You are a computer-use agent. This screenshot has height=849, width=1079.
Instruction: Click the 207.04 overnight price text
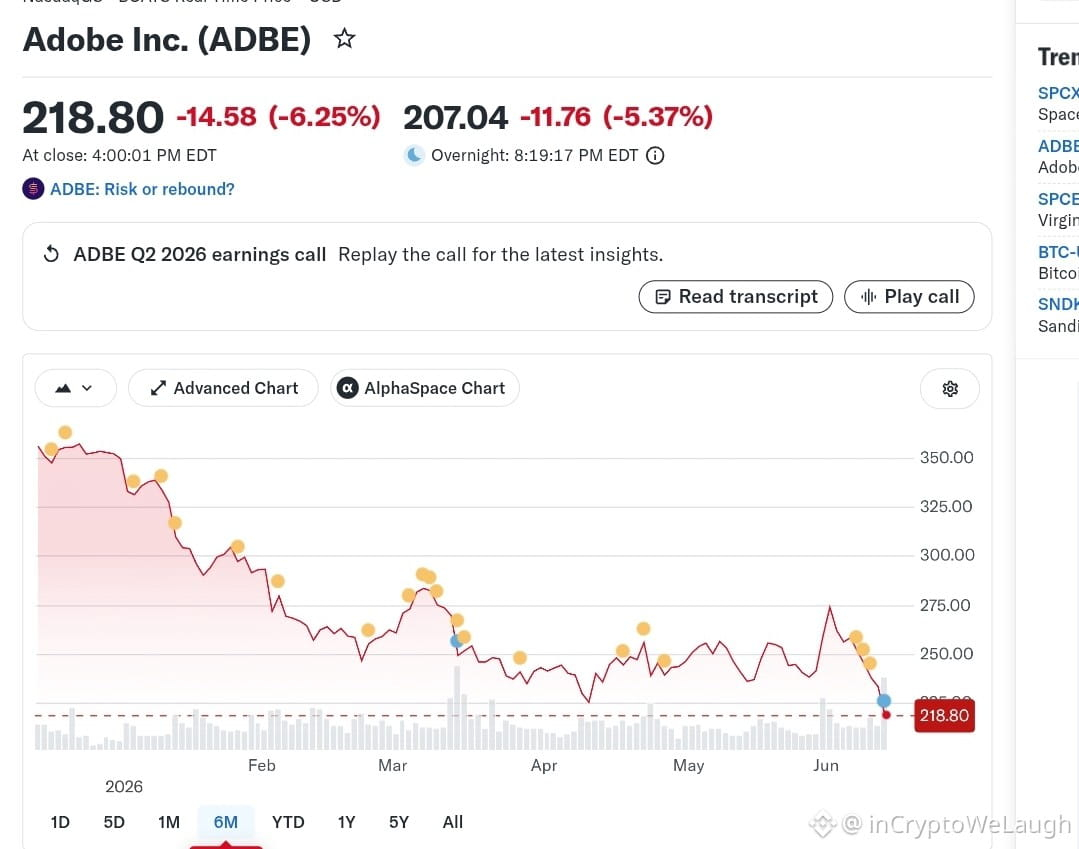point(456,117)
